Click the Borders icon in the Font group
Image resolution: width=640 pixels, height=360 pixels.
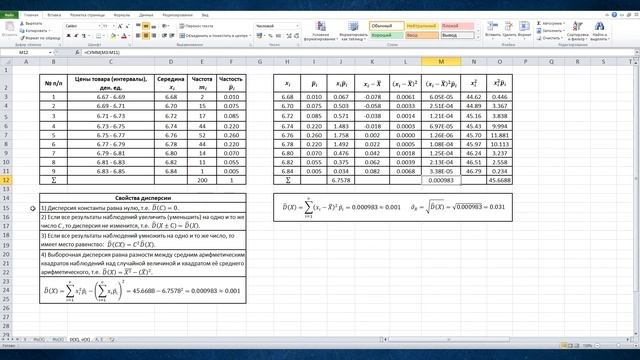pyautogui.click(x=98, y=36)
